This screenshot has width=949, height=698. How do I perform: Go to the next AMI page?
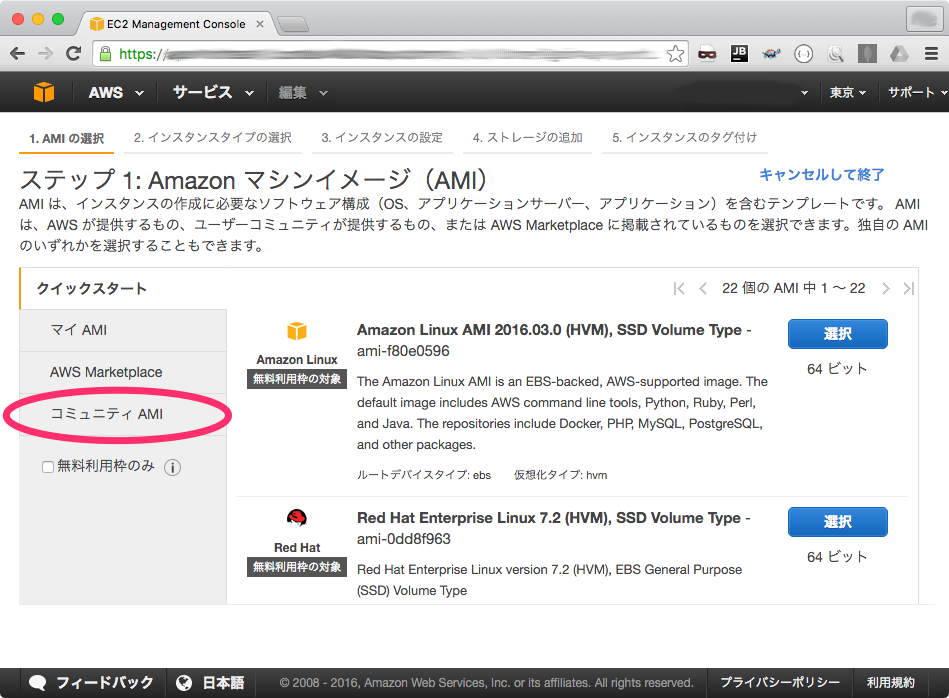[886, 288]
